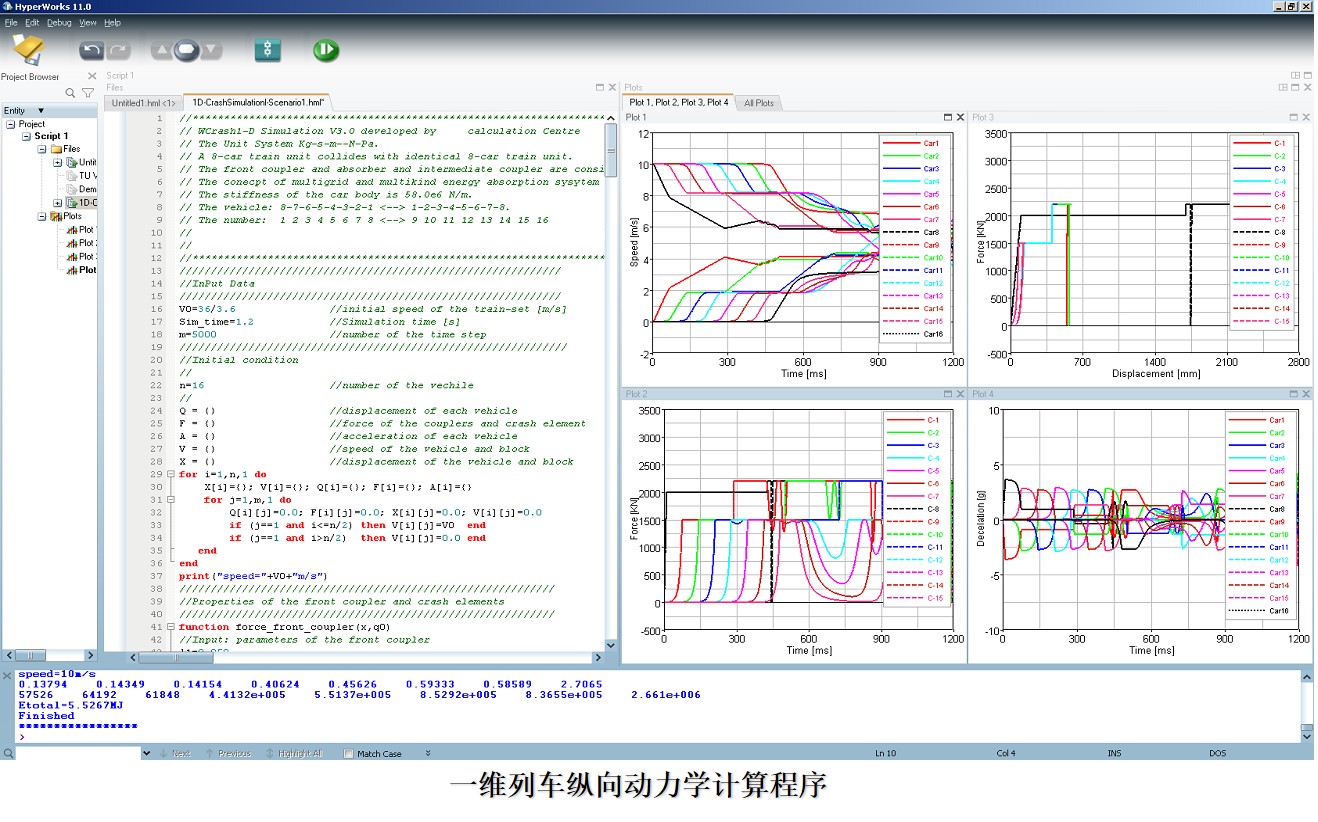The width and height of the screenshot is (1318, 822).
Task: Maximize the Plot 4 panel
Action: click(x=1293, y=394)
